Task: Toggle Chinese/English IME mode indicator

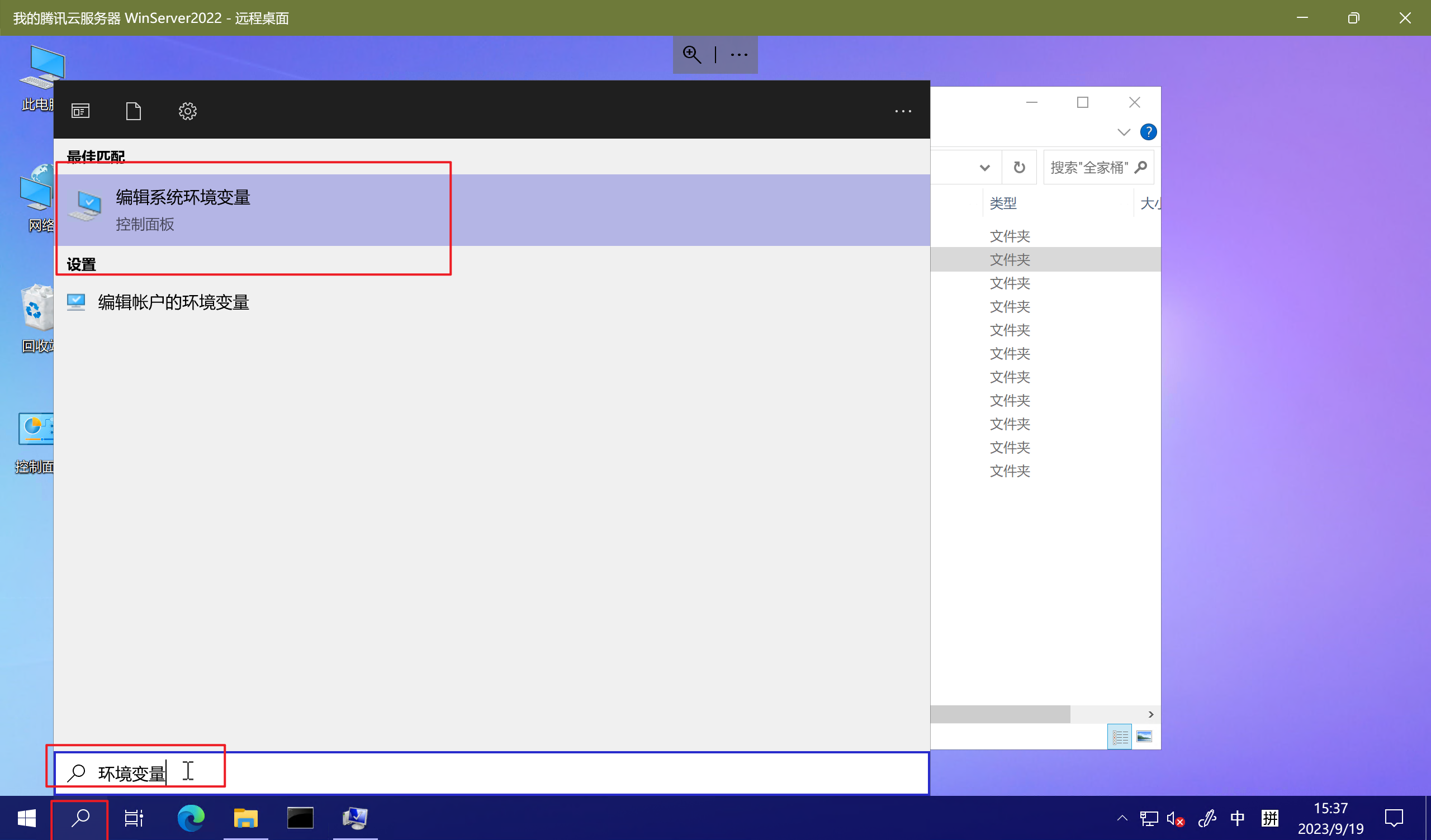Action: 1237,818
